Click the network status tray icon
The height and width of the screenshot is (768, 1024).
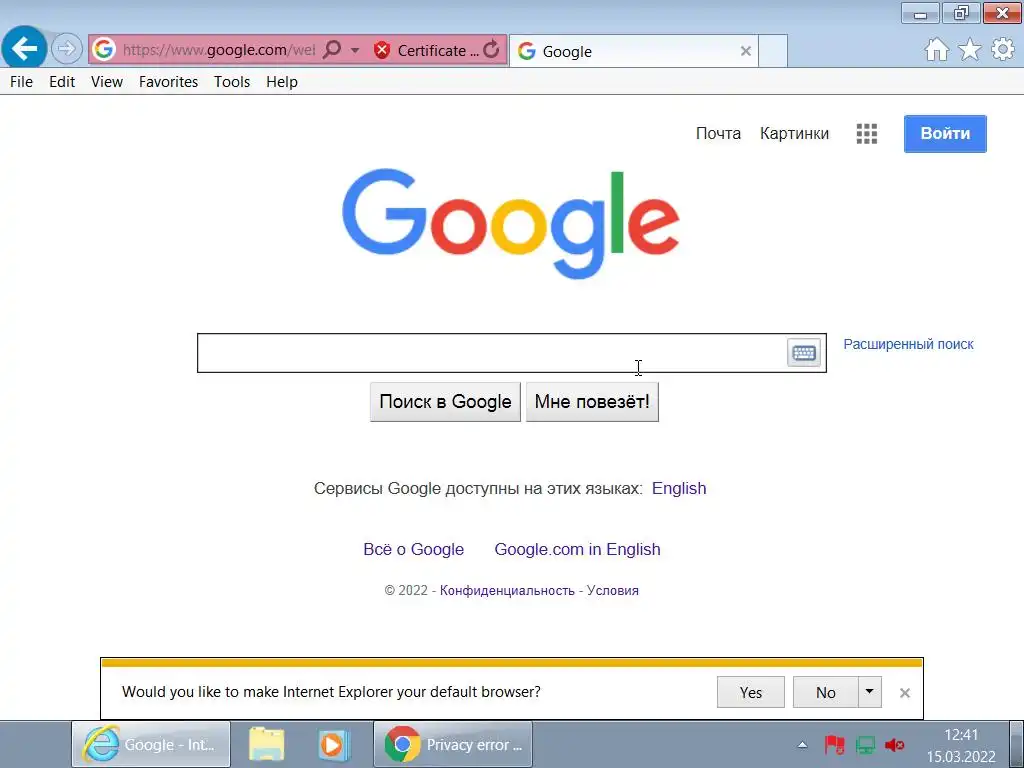pyautogui.click(x=865, y=744)
